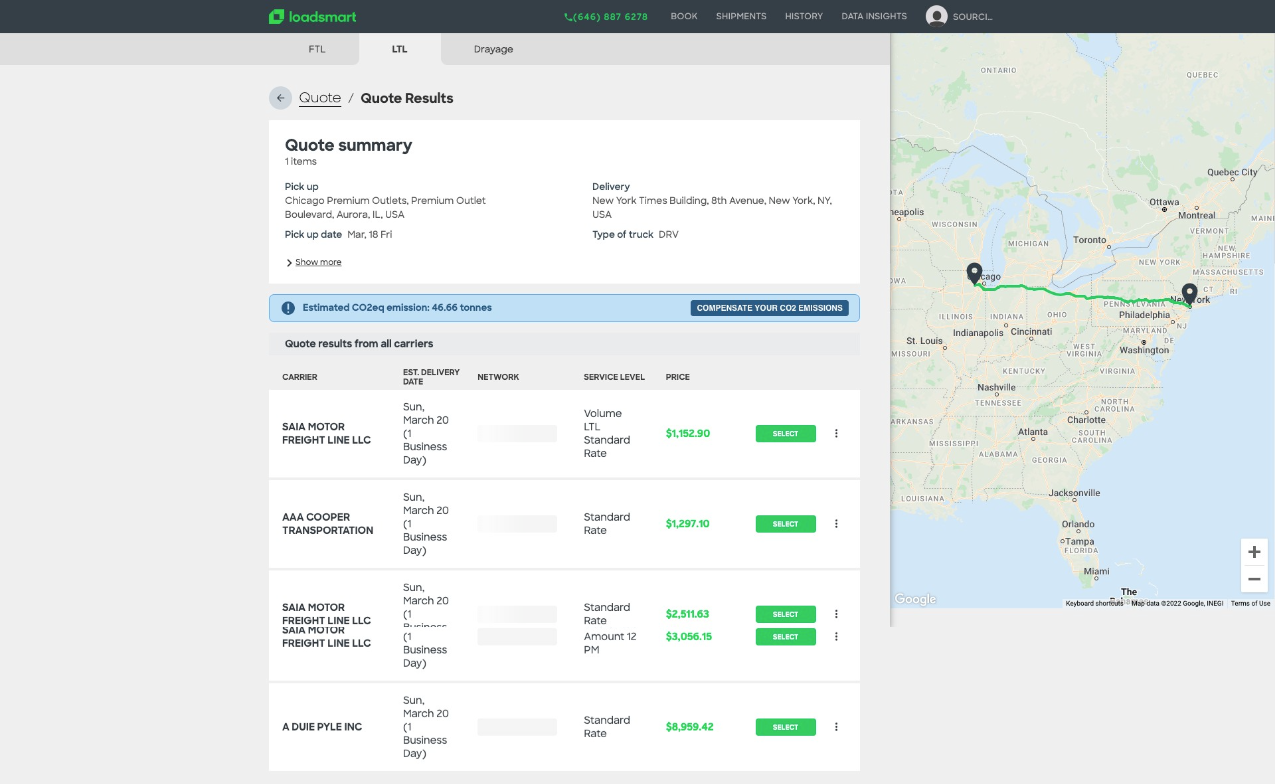Open the user account avatar menu
Screen dimensions: 1275x784
tap(936, 16)
